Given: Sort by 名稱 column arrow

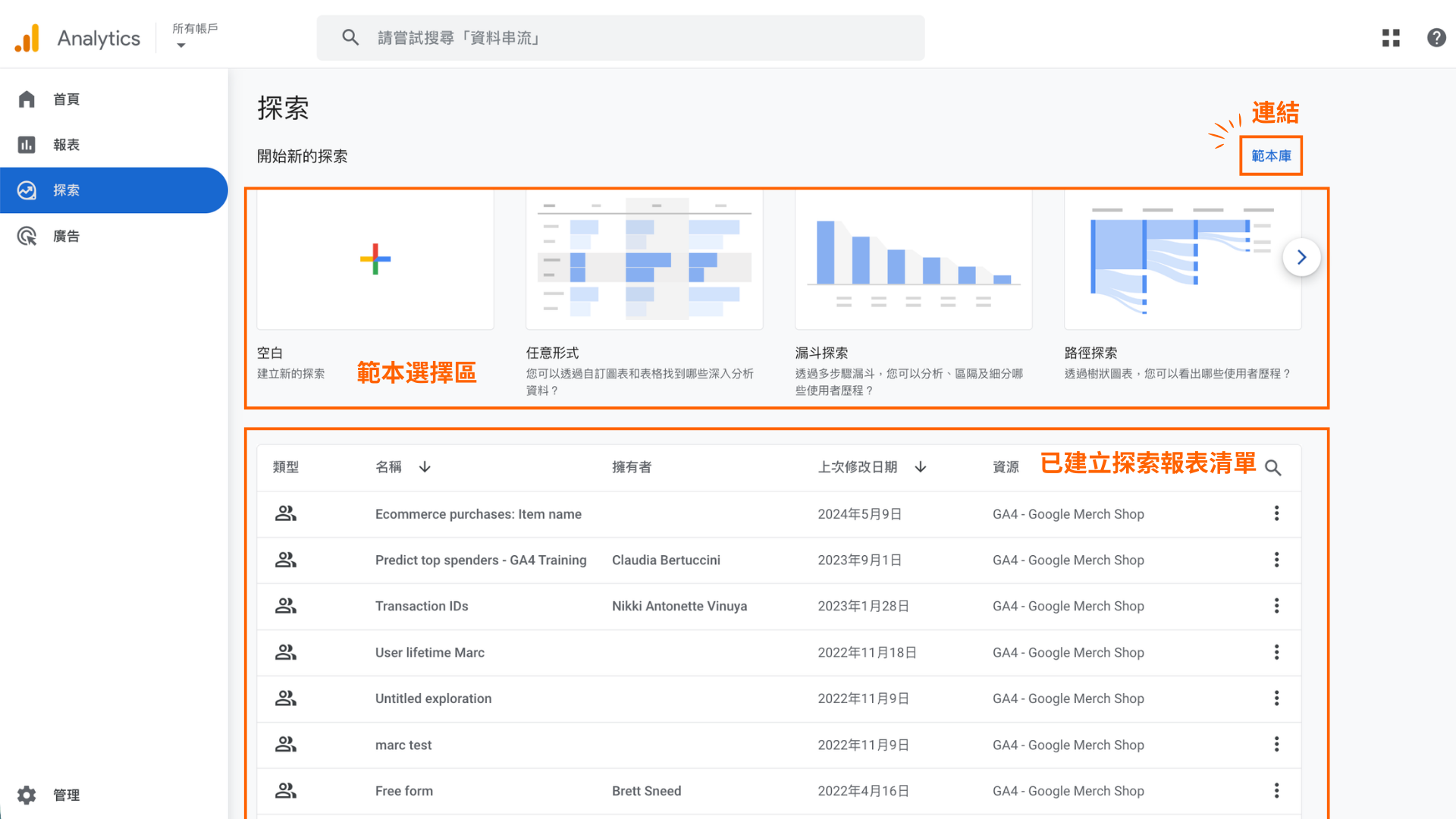Looking at the screenshot, I should [x=425, y=467].
